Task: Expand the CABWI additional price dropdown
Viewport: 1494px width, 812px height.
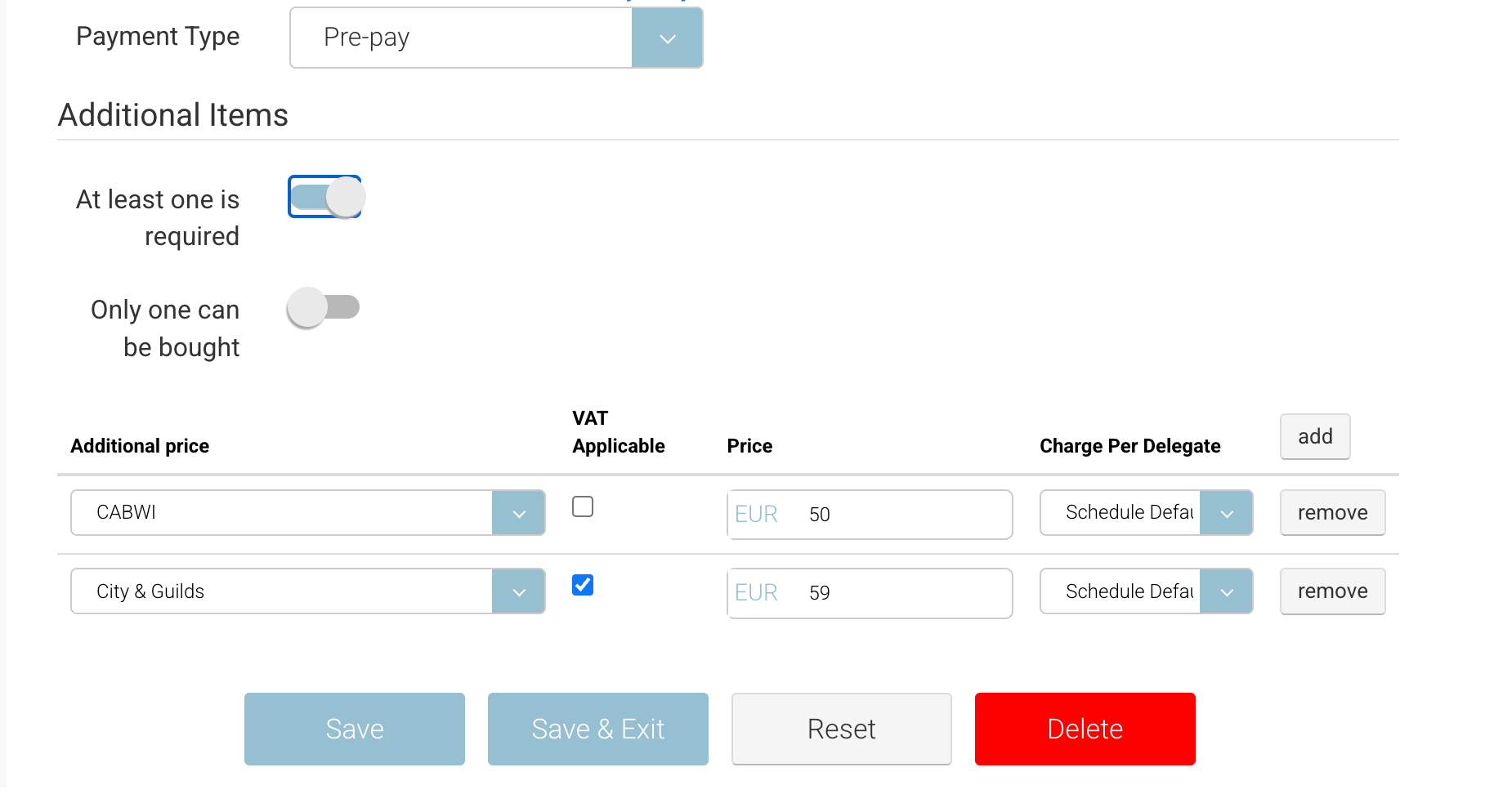Action: point(282,513)
